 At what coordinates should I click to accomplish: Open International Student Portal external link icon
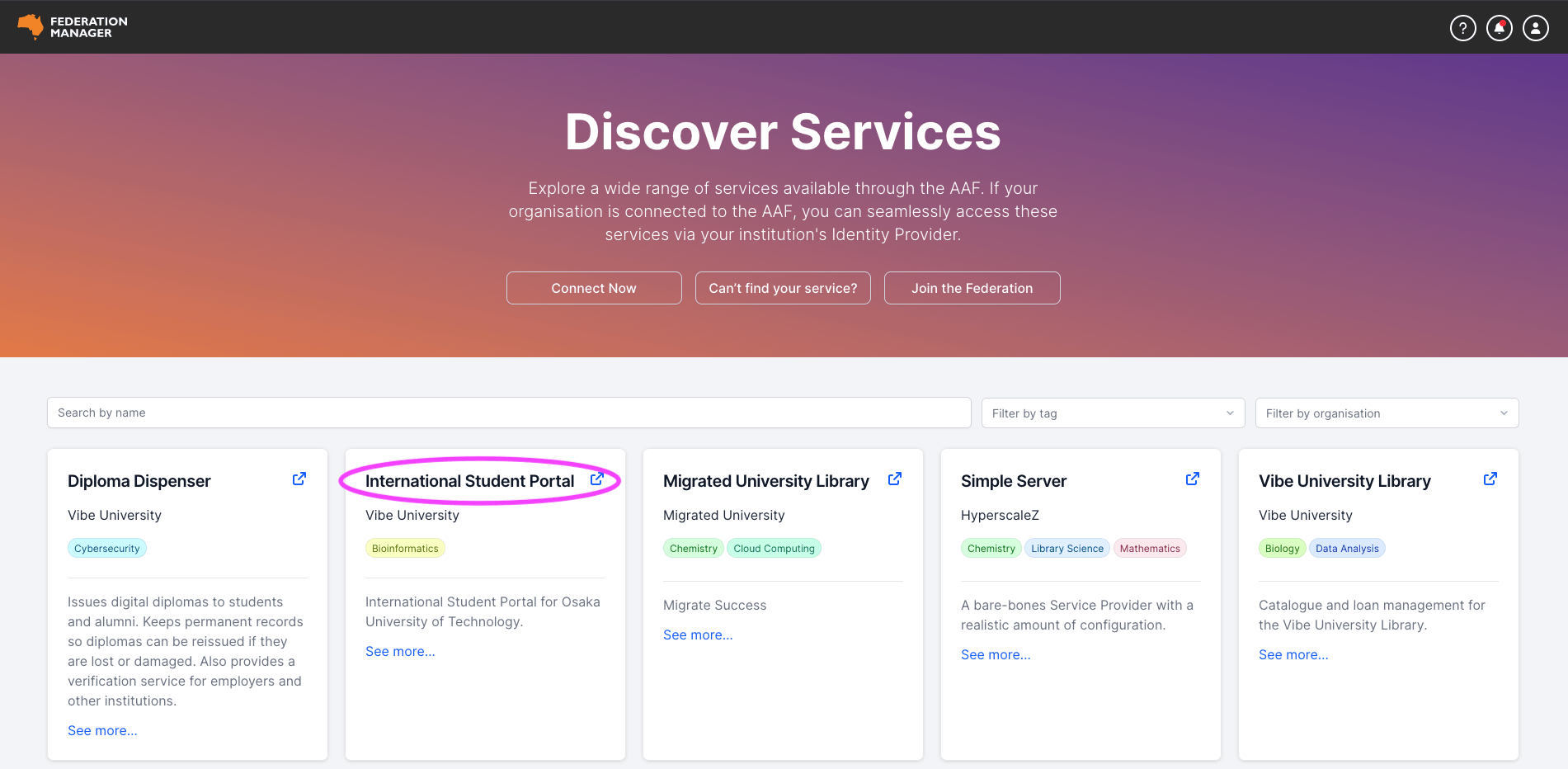(x=596, y=478)
